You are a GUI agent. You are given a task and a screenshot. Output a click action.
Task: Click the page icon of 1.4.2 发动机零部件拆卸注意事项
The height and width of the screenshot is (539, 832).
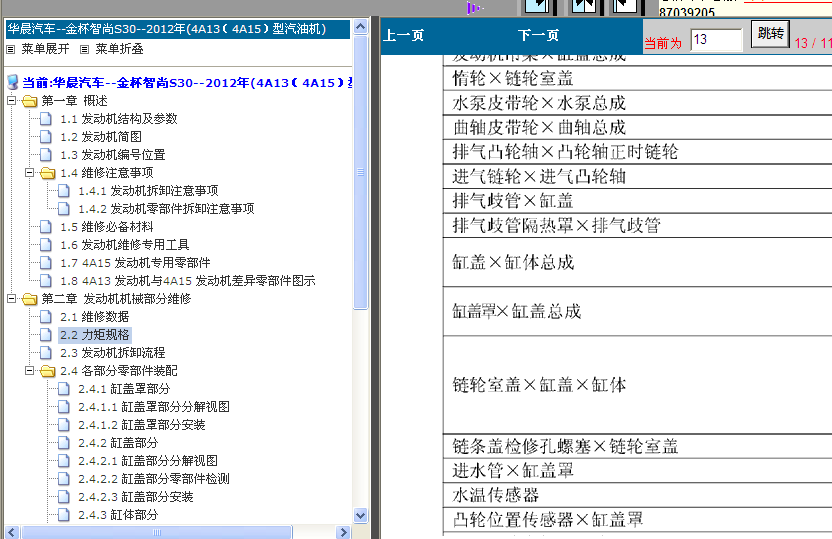click(x=64, y=209)
